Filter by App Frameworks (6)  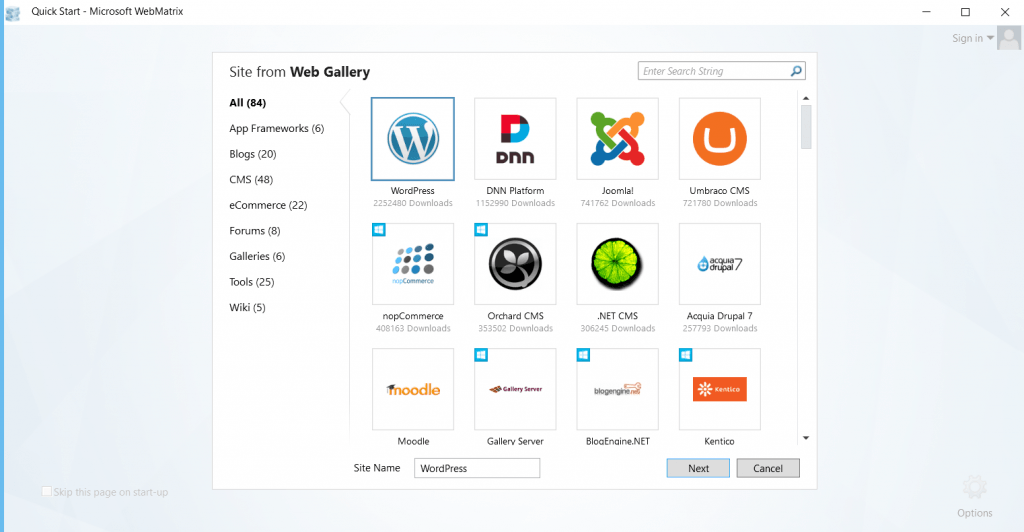(276, 128)
